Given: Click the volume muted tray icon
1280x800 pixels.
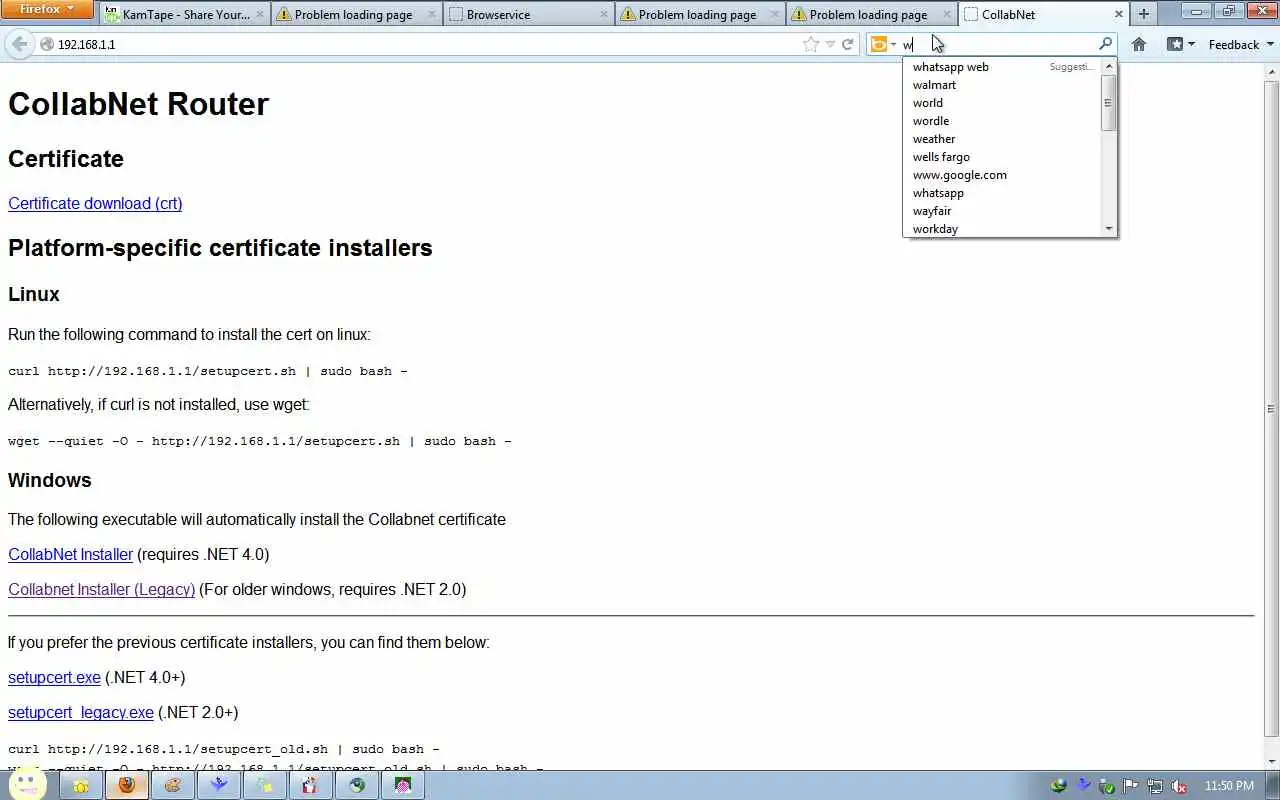Looking at the screenshot, I should click(x=1179, y=786).
